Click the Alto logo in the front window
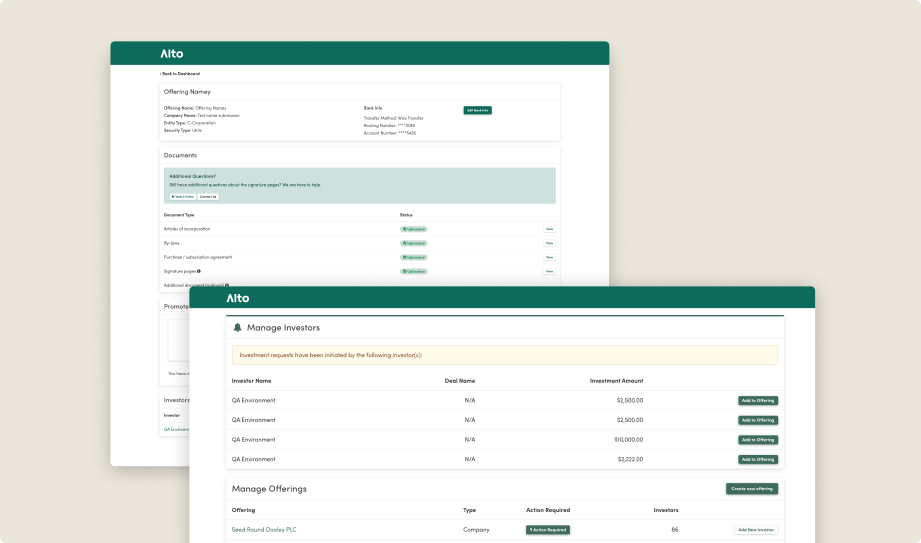Viewport: 921px width, 543px height. (238, 298)
